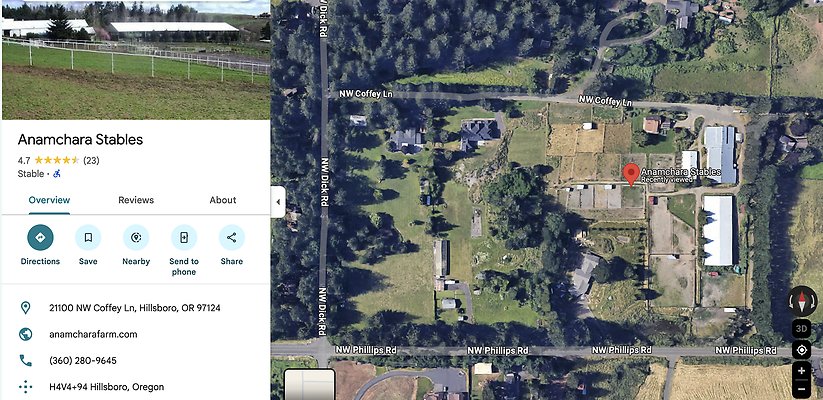Screen dimensions: 823x400
Task: Switch to the Reviews tab
Action: coord(136,200)
